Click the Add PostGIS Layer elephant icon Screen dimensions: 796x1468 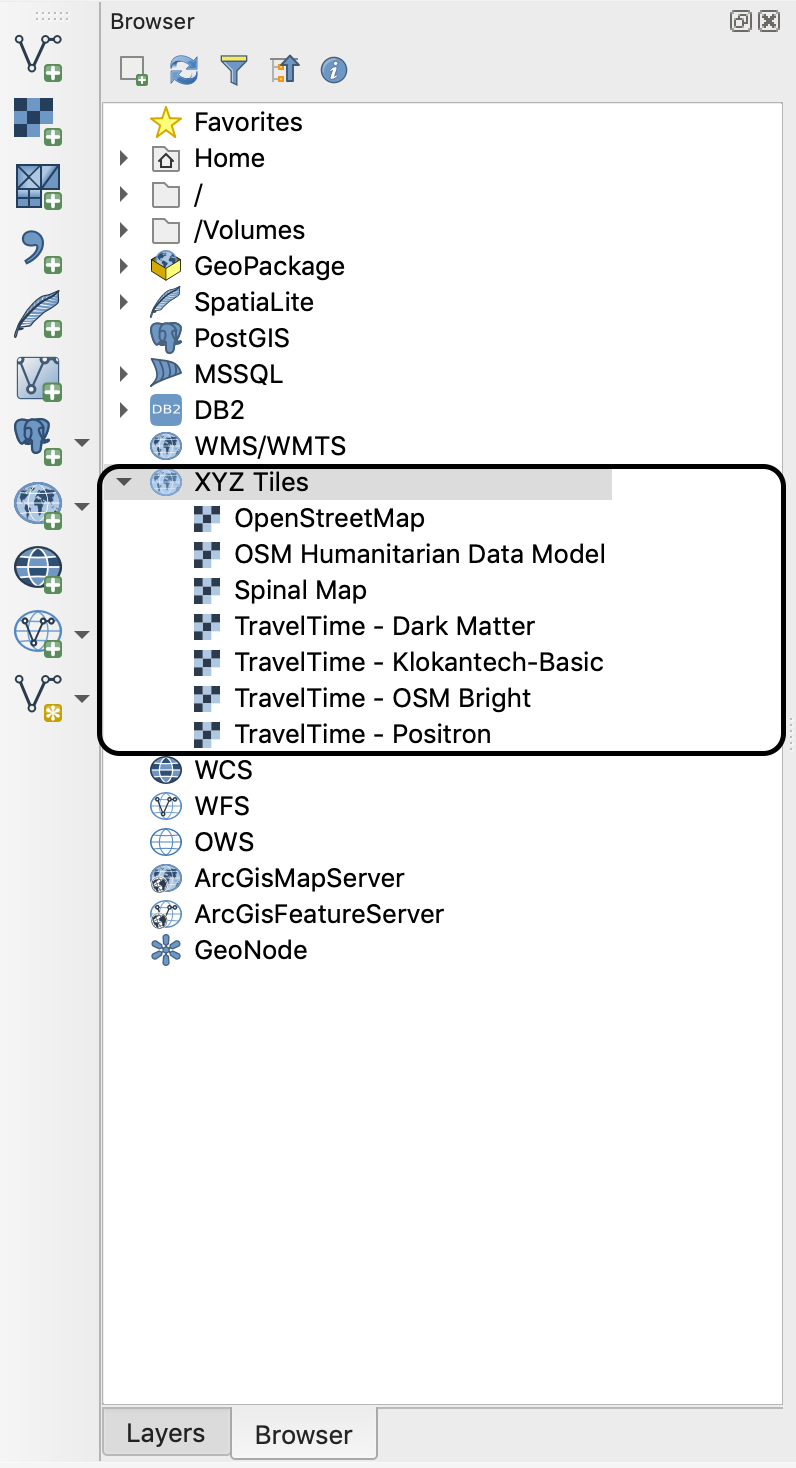tap(39, 442)
